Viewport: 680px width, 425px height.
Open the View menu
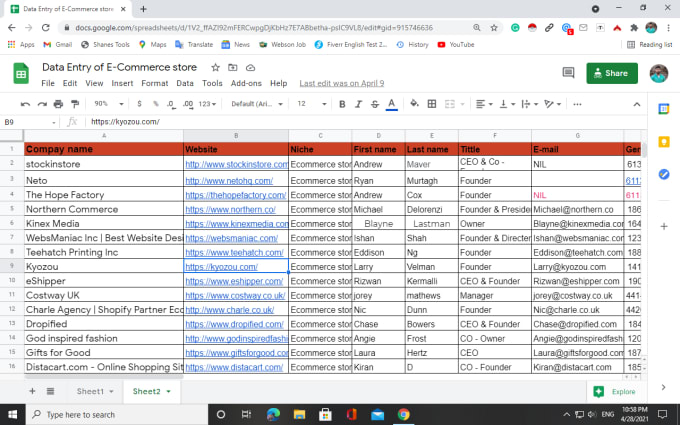tap(94, 83)
